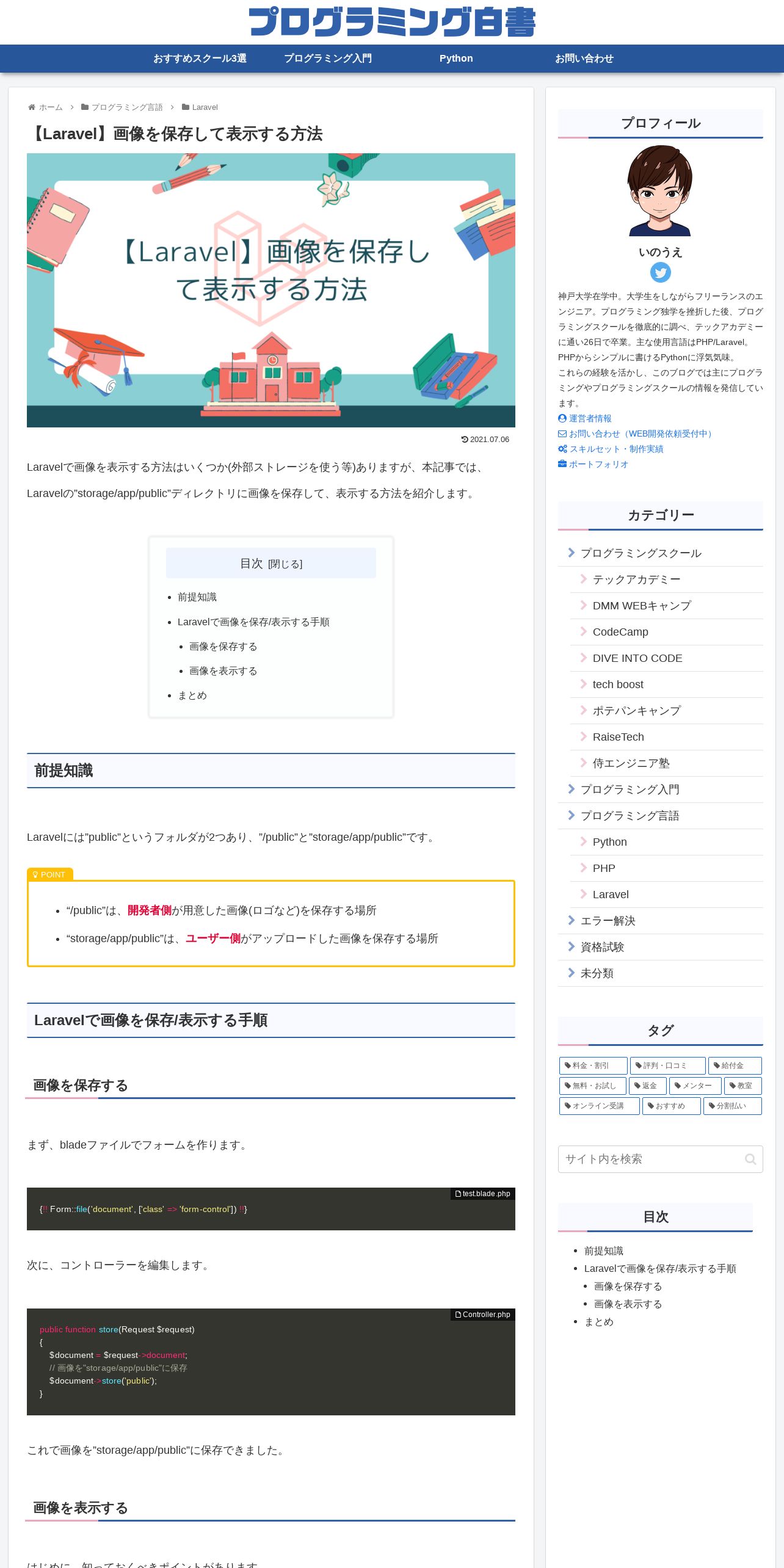Click プログラミング言語 breadcrumb link
This screenshot has width=784, height=1568.
(127, 107)
